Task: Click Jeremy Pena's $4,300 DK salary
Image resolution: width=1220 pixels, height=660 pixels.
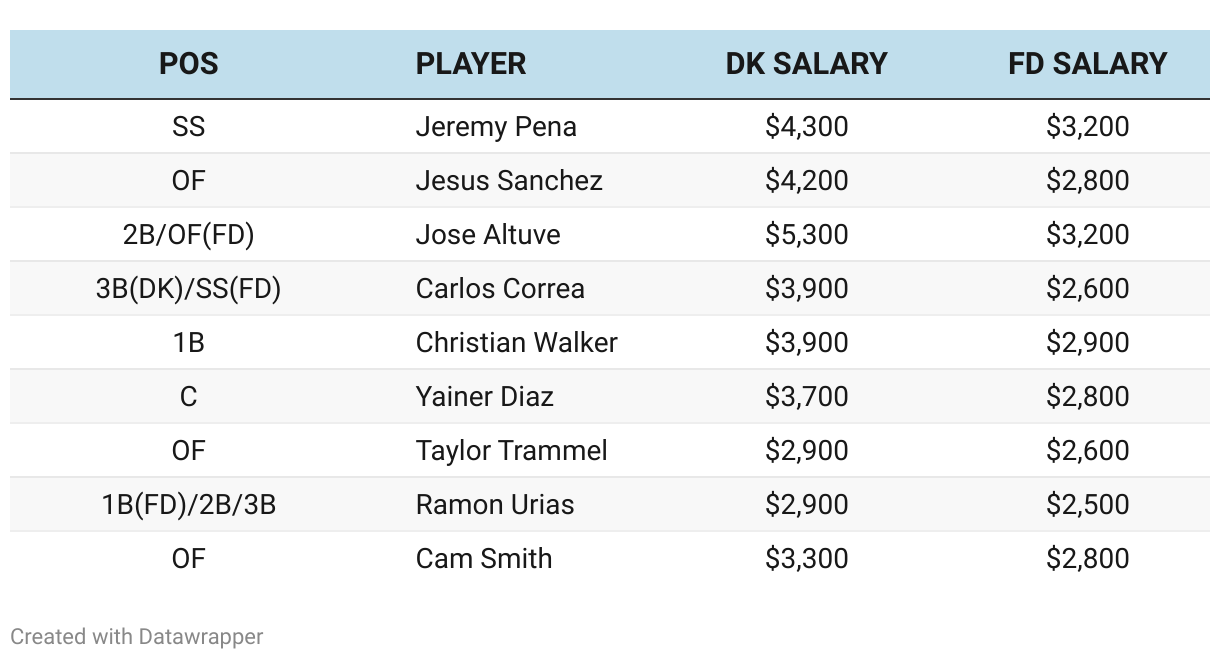Action: coord(806,127)
